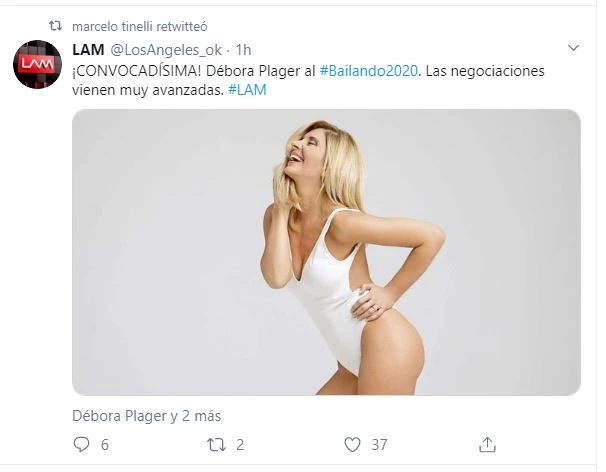Click the ¡CONVOCADÍSIMA! text in tweet
This screenshot has height=472, width=606.
[137, 71]
